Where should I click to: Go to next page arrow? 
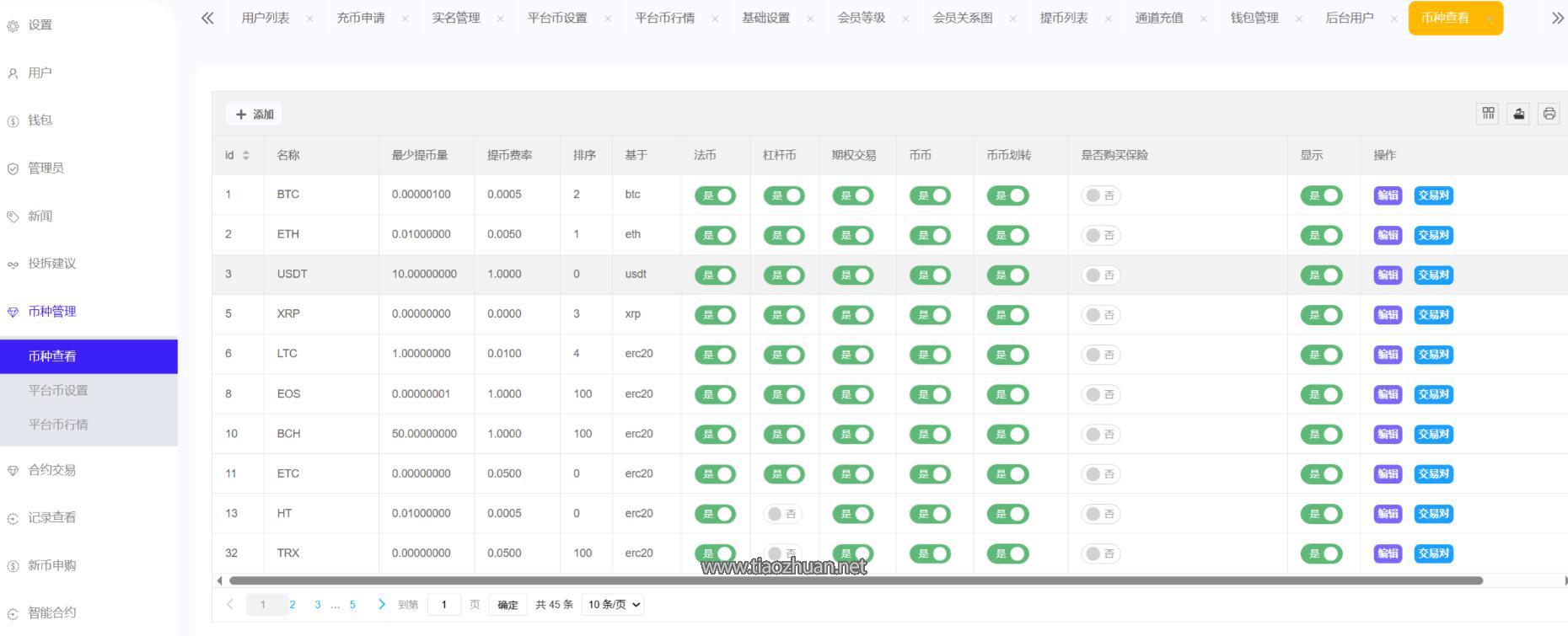click(x=381, y=604)
